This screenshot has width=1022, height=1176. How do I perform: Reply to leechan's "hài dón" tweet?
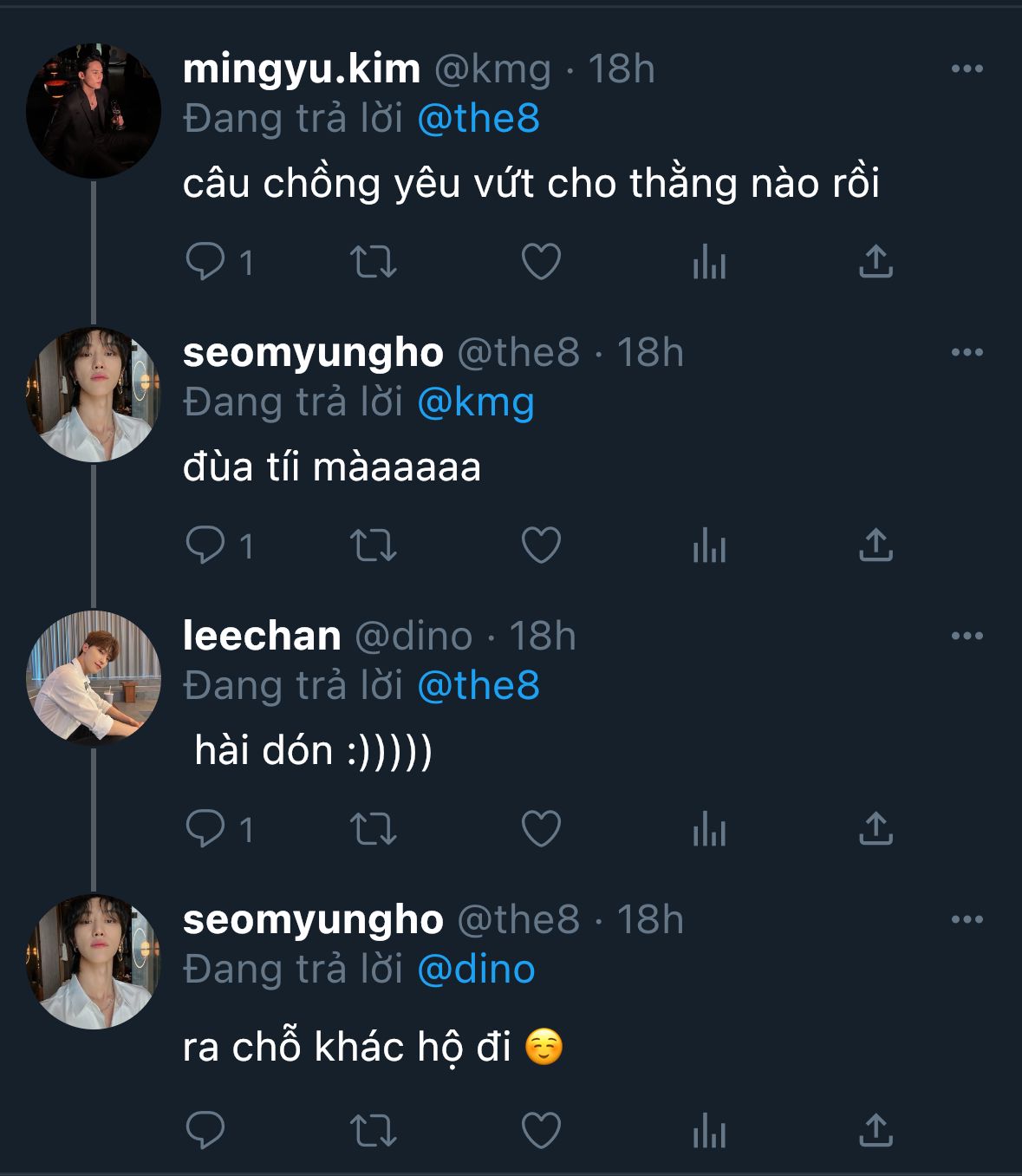coord(206,829)
